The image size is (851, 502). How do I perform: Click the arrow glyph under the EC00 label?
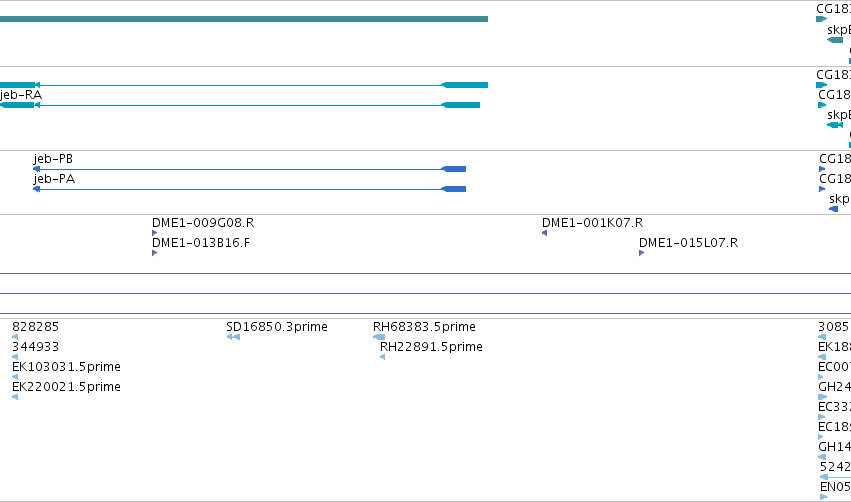(821, 377)
